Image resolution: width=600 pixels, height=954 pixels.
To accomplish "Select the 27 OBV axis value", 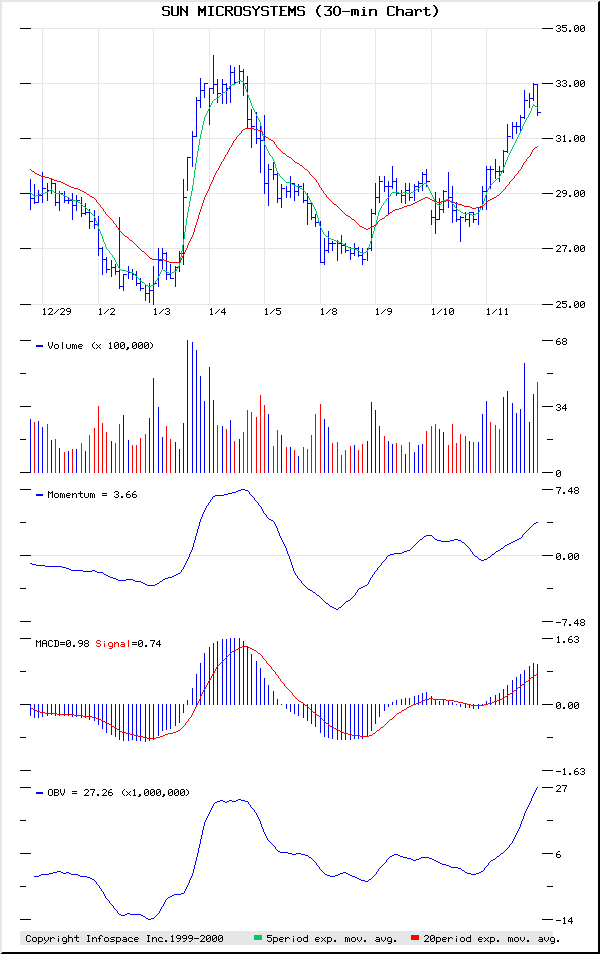I will coord(561,789).
